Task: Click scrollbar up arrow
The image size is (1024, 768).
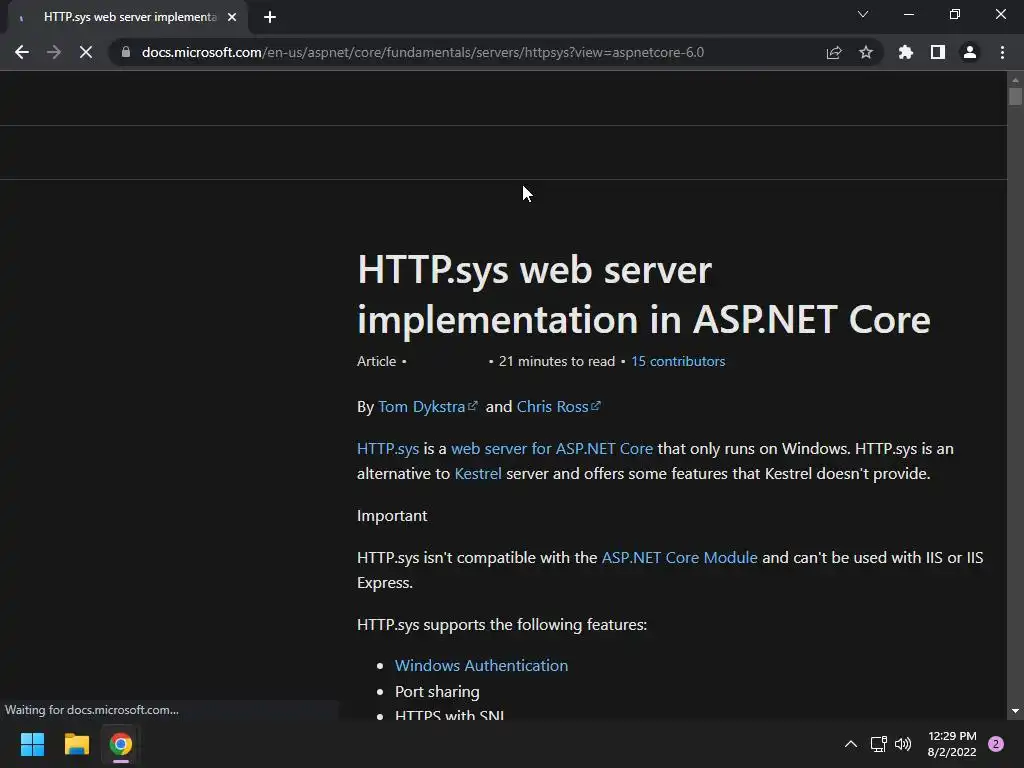Action: click(1015, 80)
